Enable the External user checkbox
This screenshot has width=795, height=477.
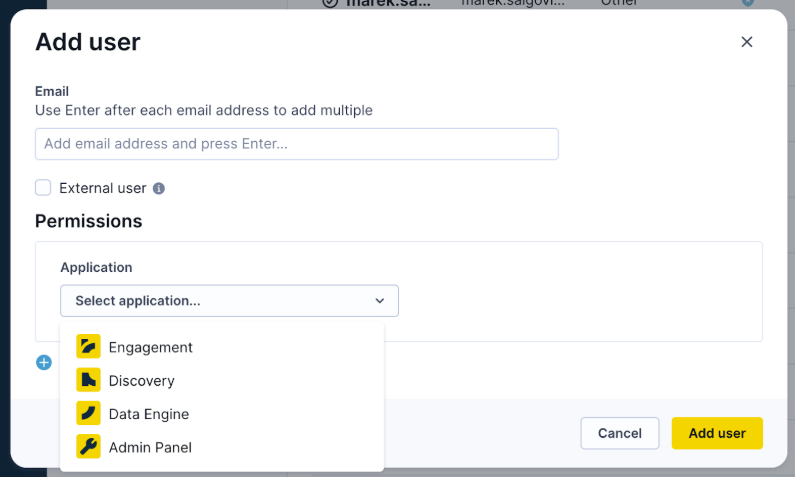click(43, 188)
